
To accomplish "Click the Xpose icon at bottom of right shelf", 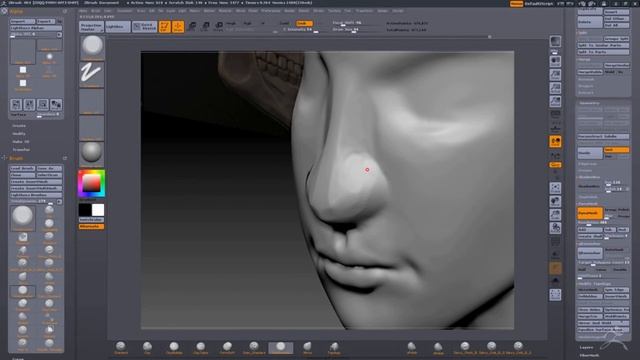I will pyautogui.click(x=555, y=295).
